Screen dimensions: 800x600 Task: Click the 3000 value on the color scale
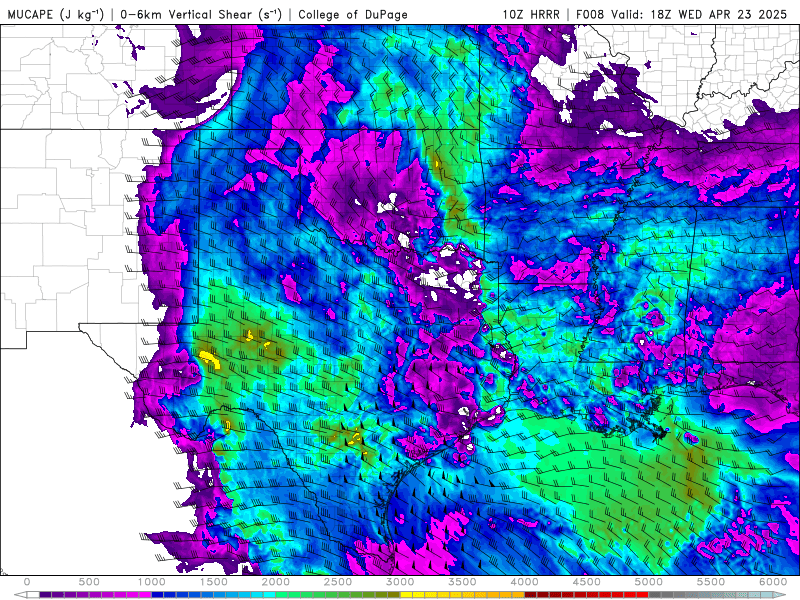pos(401,582)
